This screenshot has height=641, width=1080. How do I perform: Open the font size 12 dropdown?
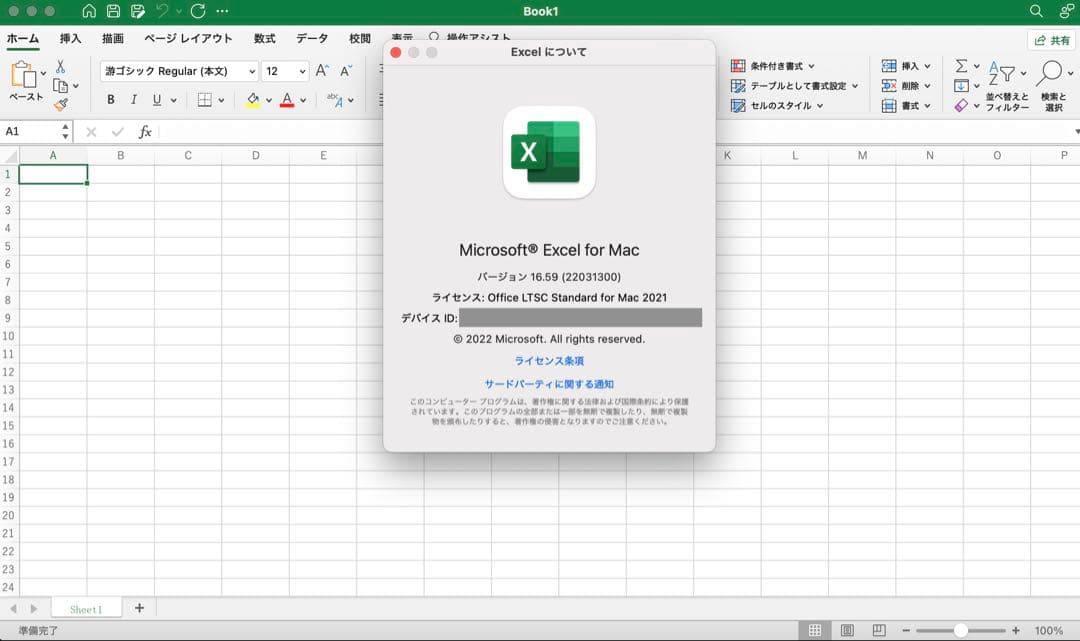pyautogui.click(x=283, y=71)
